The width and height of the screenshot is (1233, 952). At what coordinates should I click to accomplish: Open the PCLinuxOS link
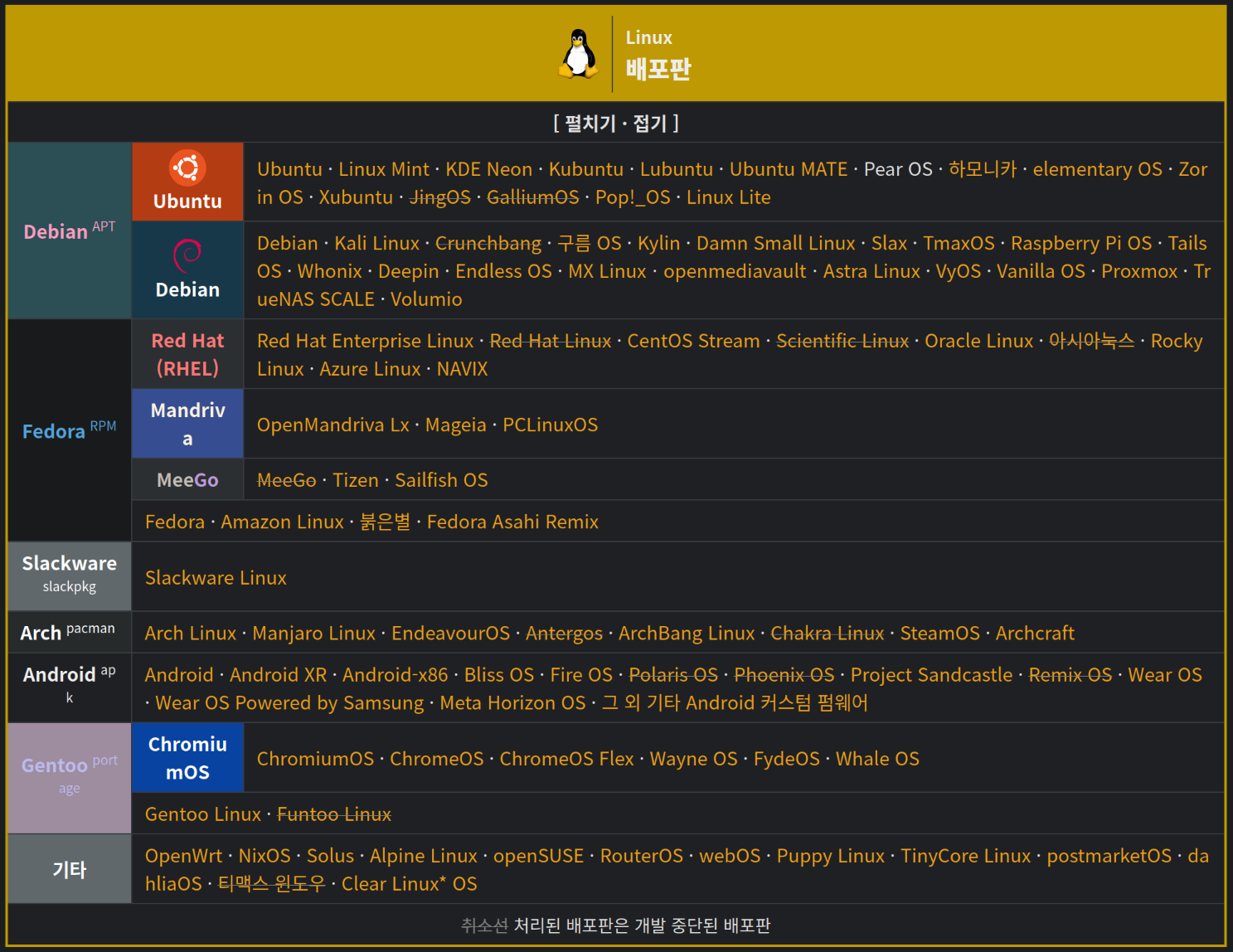[x=551, y=425]
